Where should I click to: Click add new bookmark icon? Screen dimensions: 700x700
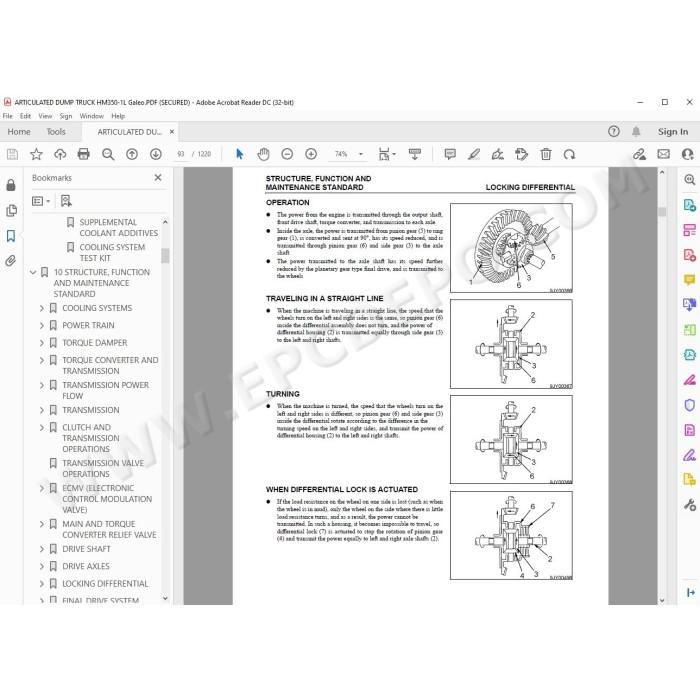pyautogui.click(x=66, y=201)
